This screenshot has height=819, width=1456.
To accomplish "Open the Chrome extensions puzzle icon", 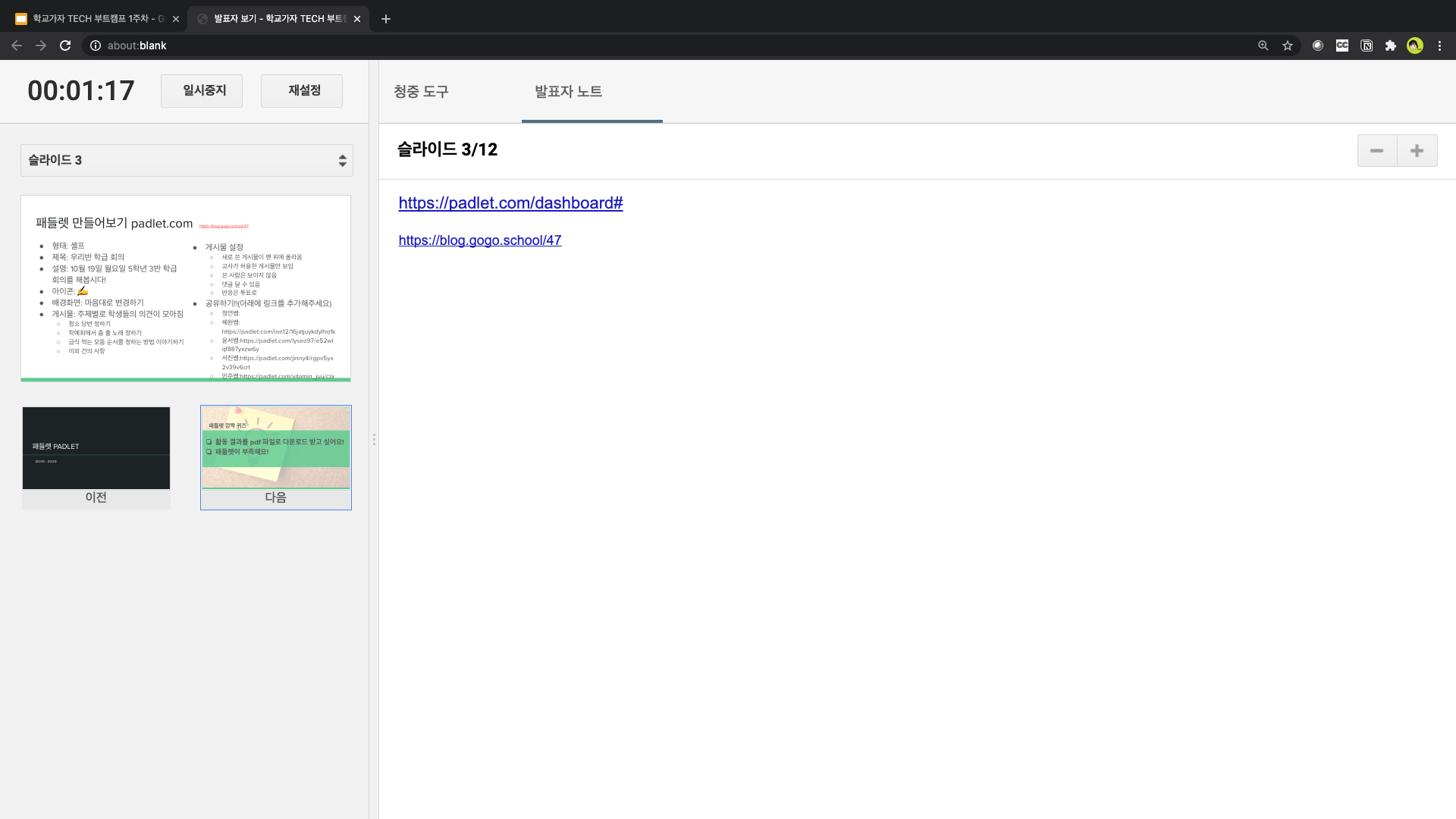I will [x=1391, y=45].
